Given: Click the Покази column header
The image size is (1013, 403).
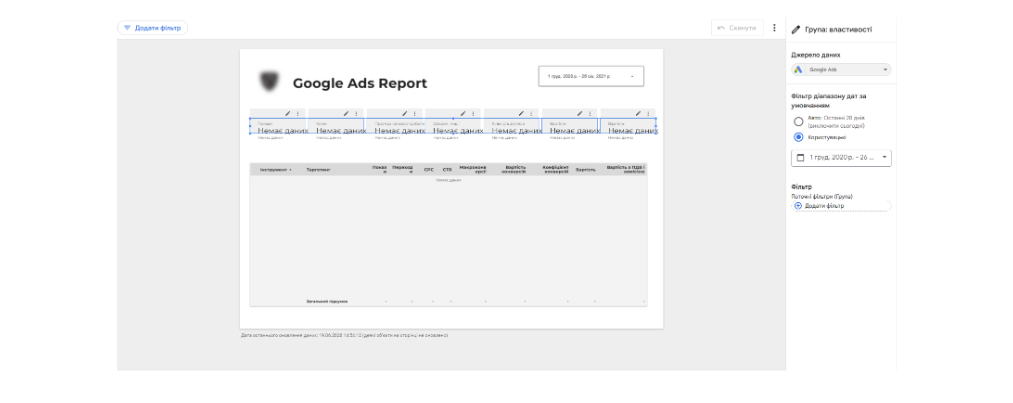Looking at the screenshot, I should (380, 169).
